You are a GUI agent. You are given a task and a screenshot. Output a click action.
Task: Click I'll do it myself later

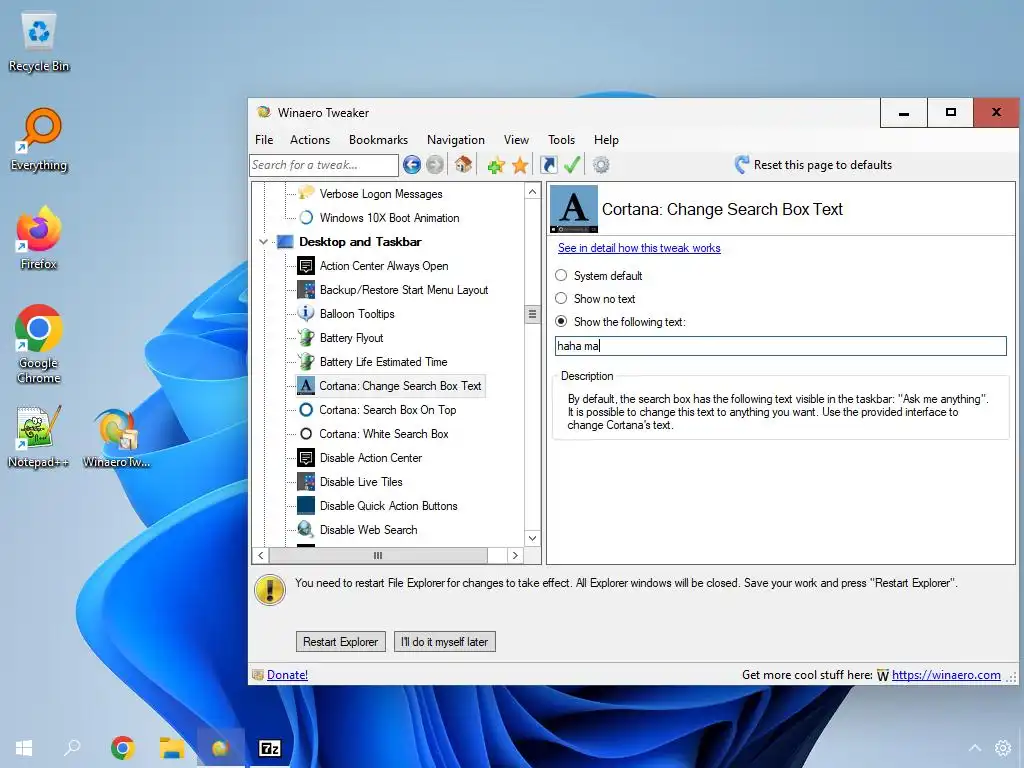tap(445, 642)
